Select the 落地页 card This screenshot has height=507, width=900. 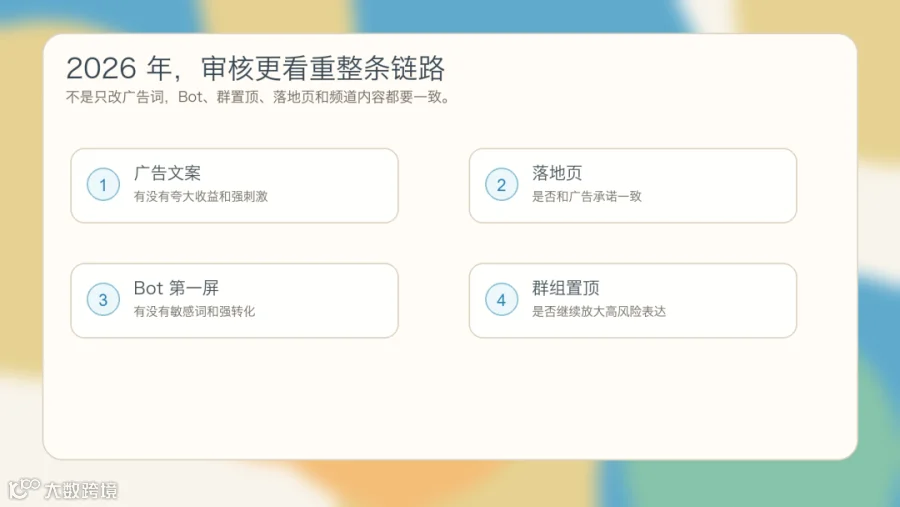633,185
